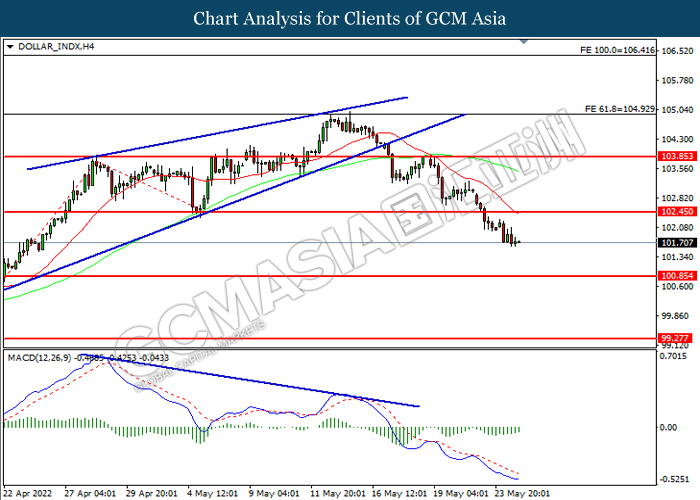Click the 9 May 04:01 time label
The width and height of the screenshot is (700, 500).
274,494
